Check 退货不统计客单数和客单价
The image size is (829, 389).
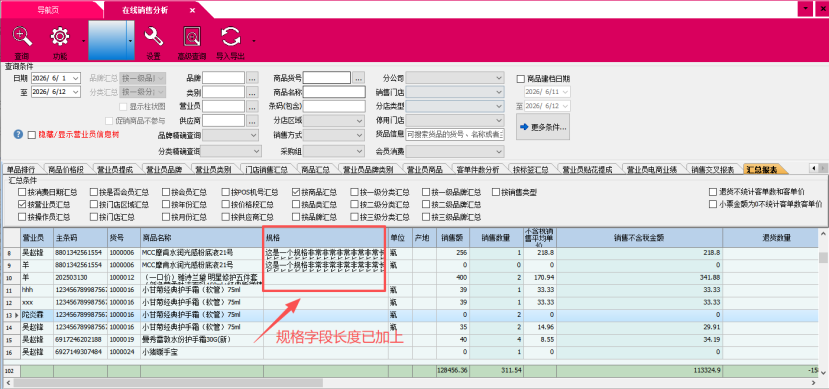pos(713,192)
